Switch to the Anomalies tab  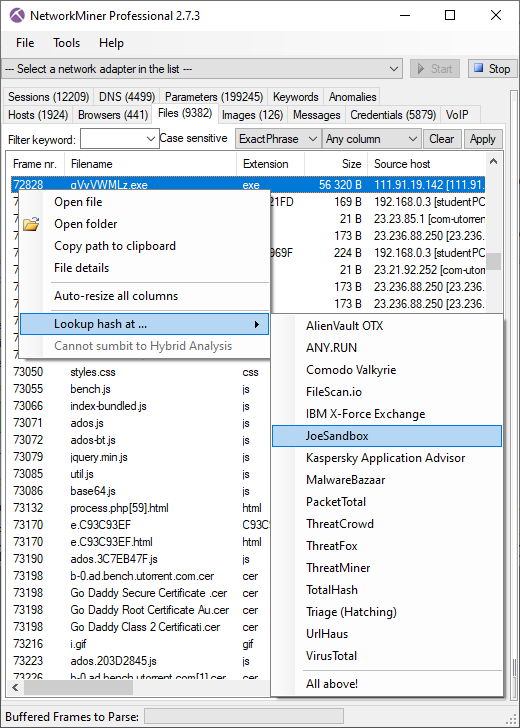[x=352, y=97]
